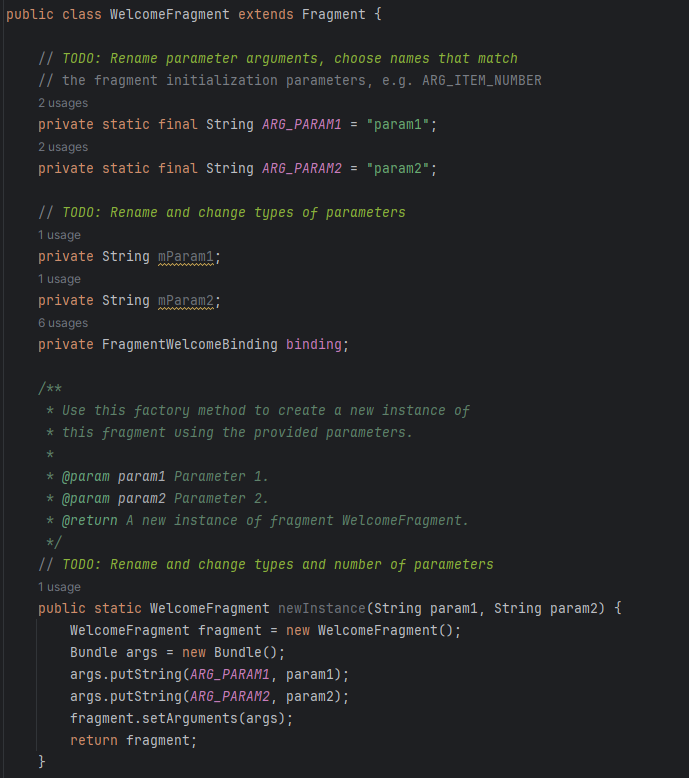This screenshot has height=778, width=689.
Task: Click the "return fragment;" statement
Action: (x=133, y=740)
